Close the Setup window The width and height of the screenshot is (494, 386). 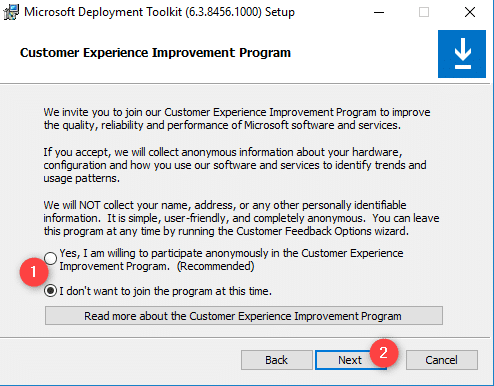470,12
